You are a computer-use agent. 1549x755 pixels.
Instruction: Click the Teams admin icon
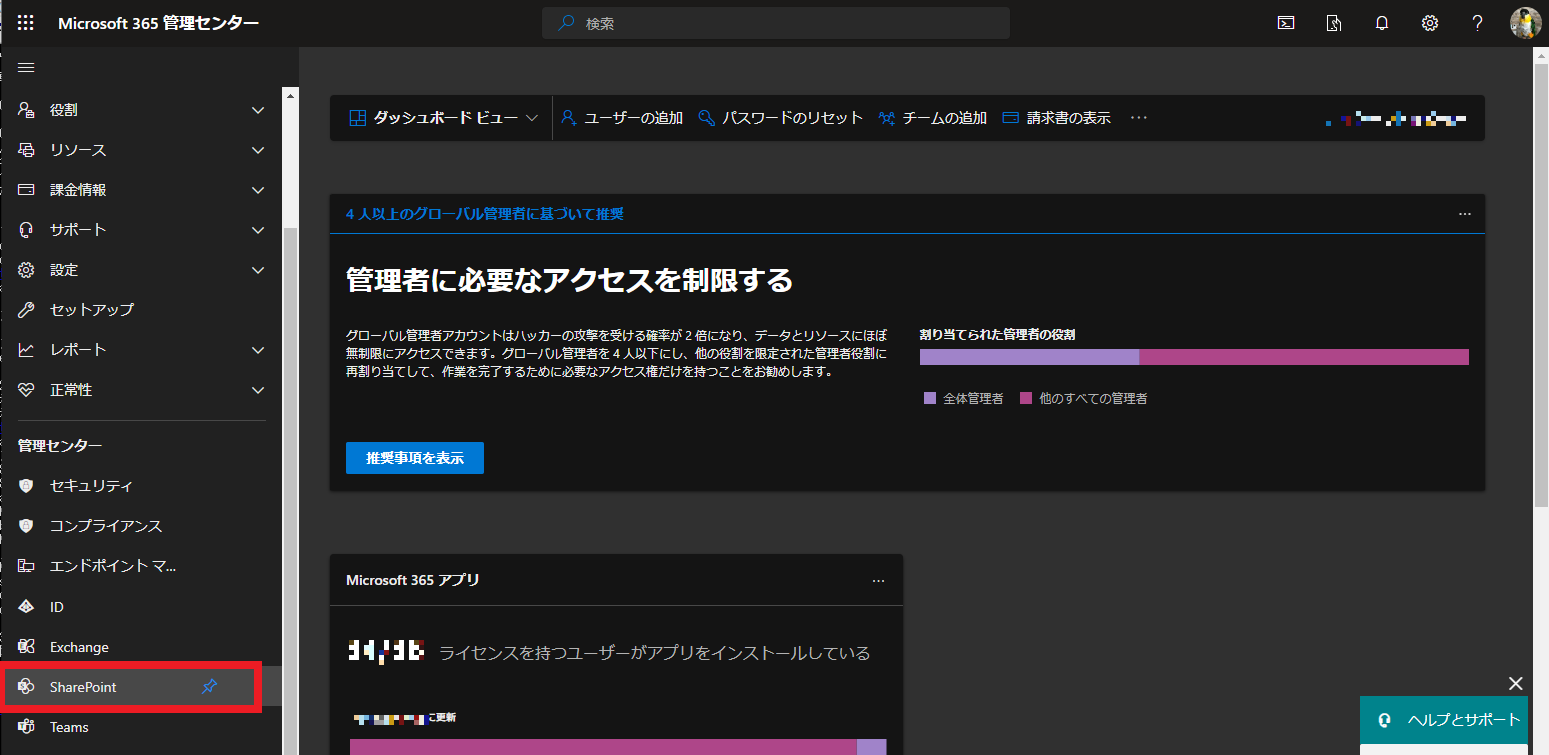[27, 727]
